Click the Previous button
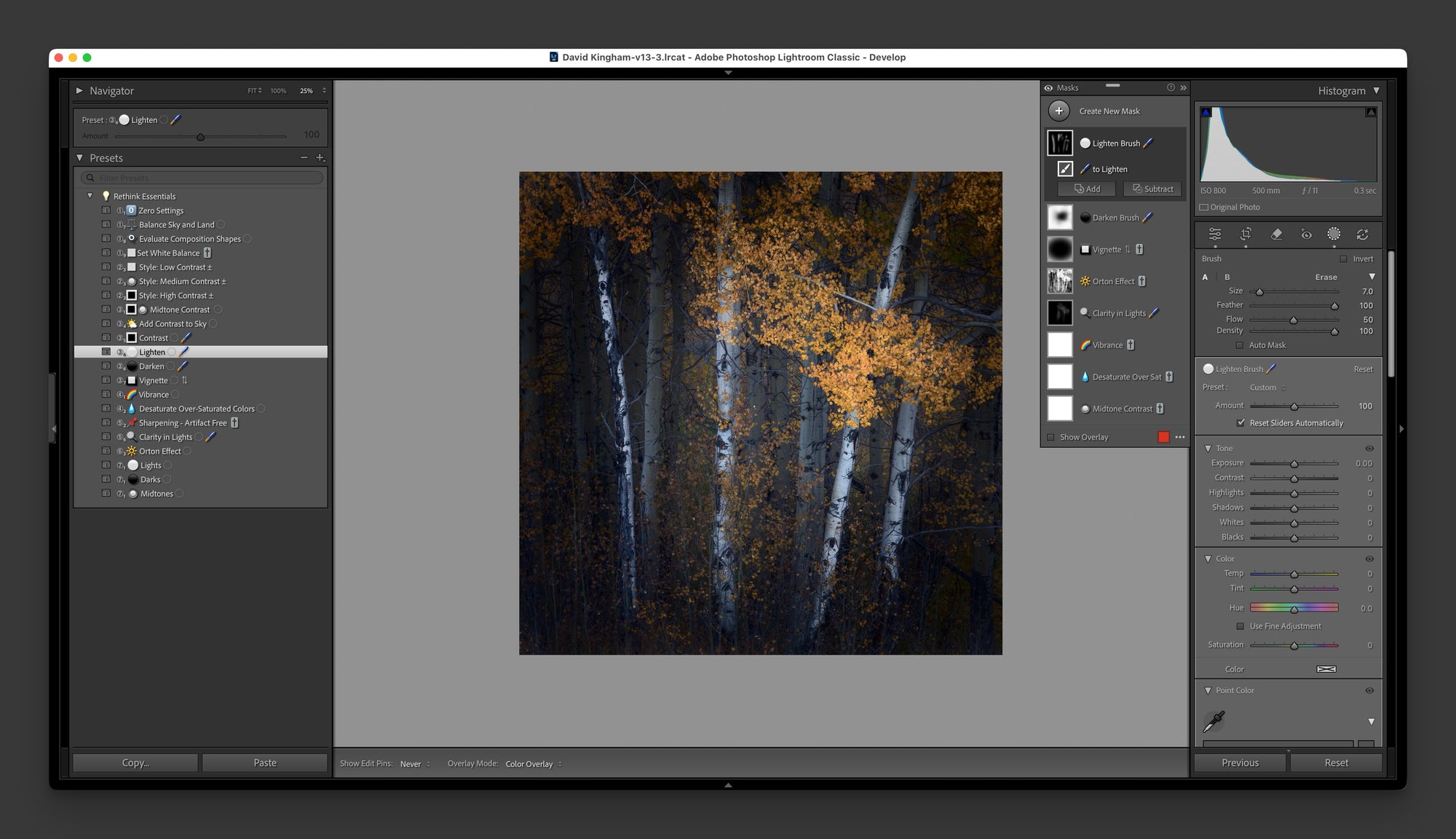Screen dimensions: 1456x839 point(1241,763)
